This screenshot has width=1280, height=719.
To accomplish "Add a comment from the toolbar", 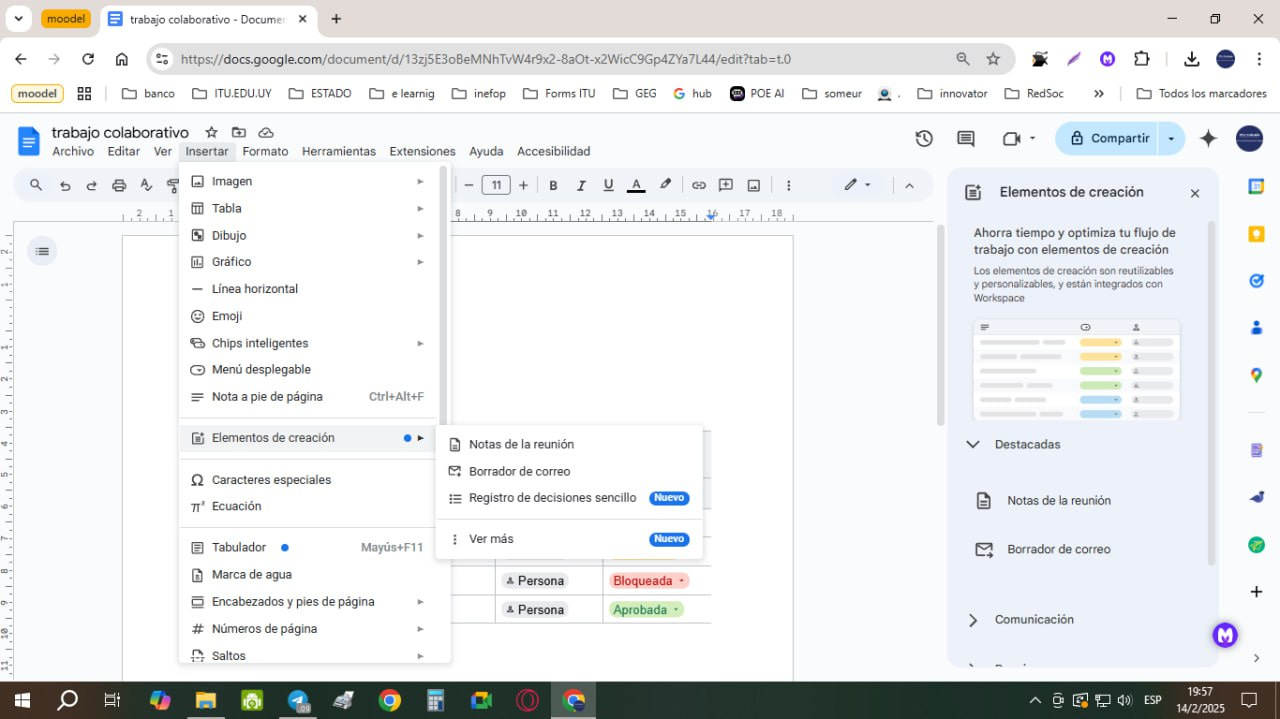I will click(x=726, y=185).
